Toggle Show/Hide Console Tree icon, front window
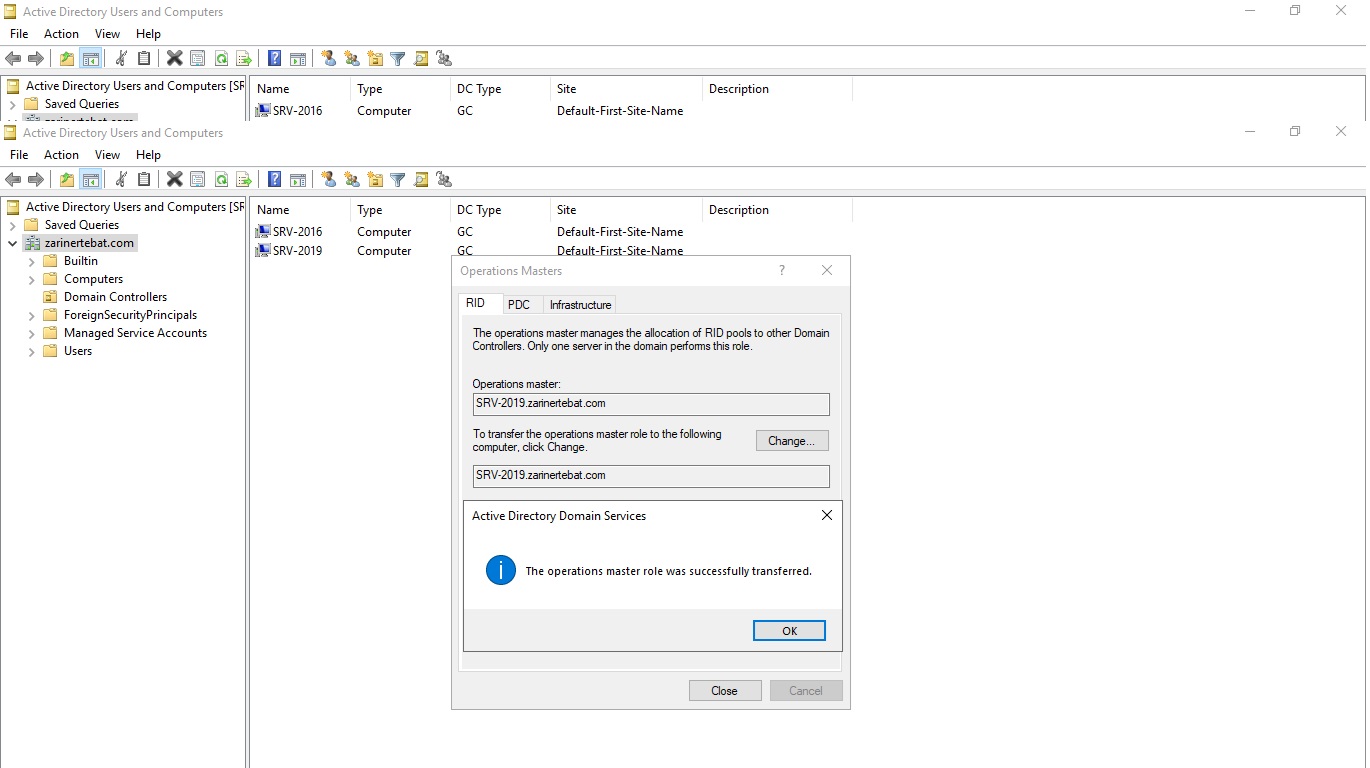 coord(90,180)
